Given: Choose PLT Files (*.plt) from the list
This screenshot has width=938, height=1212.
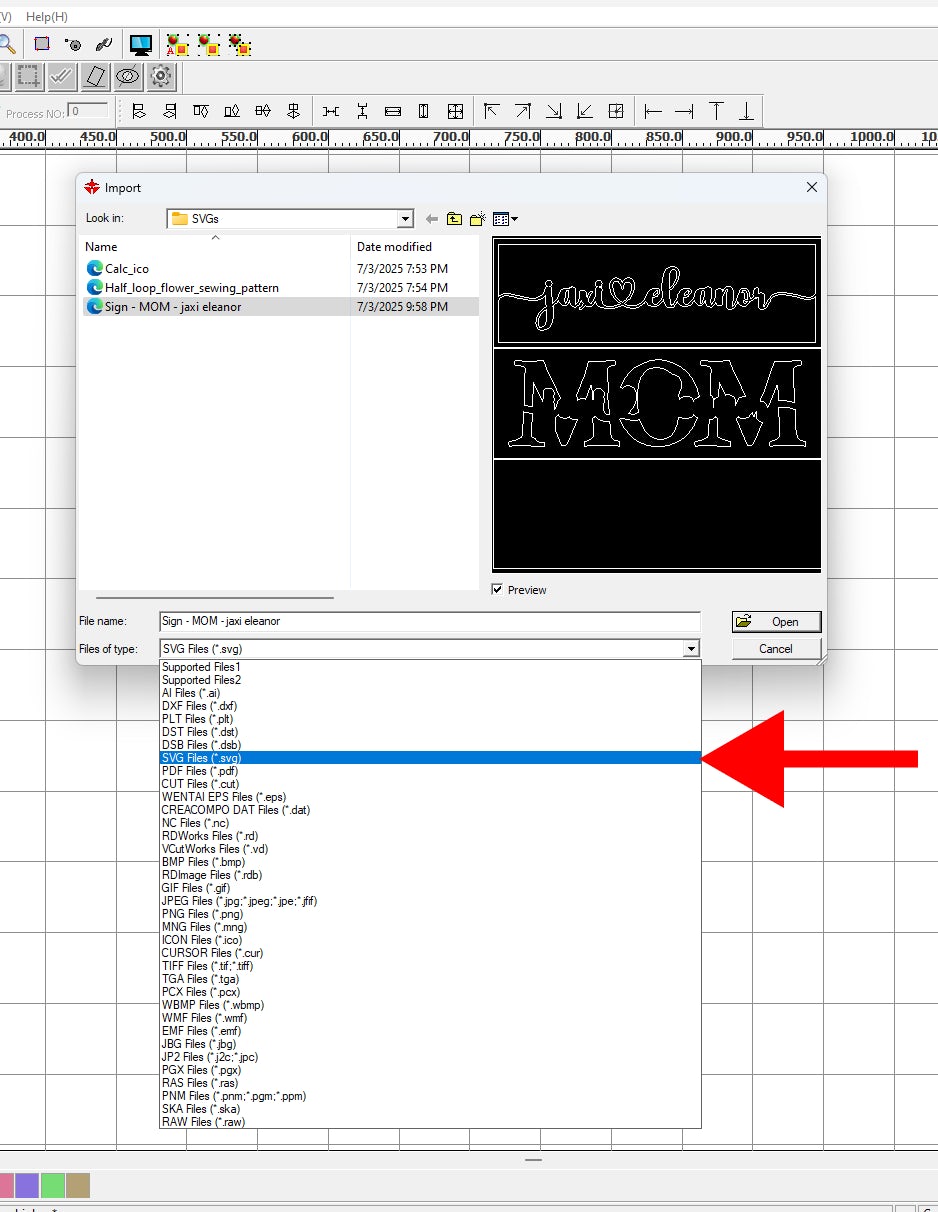Looking at the screenshot, I should (430, 719).
